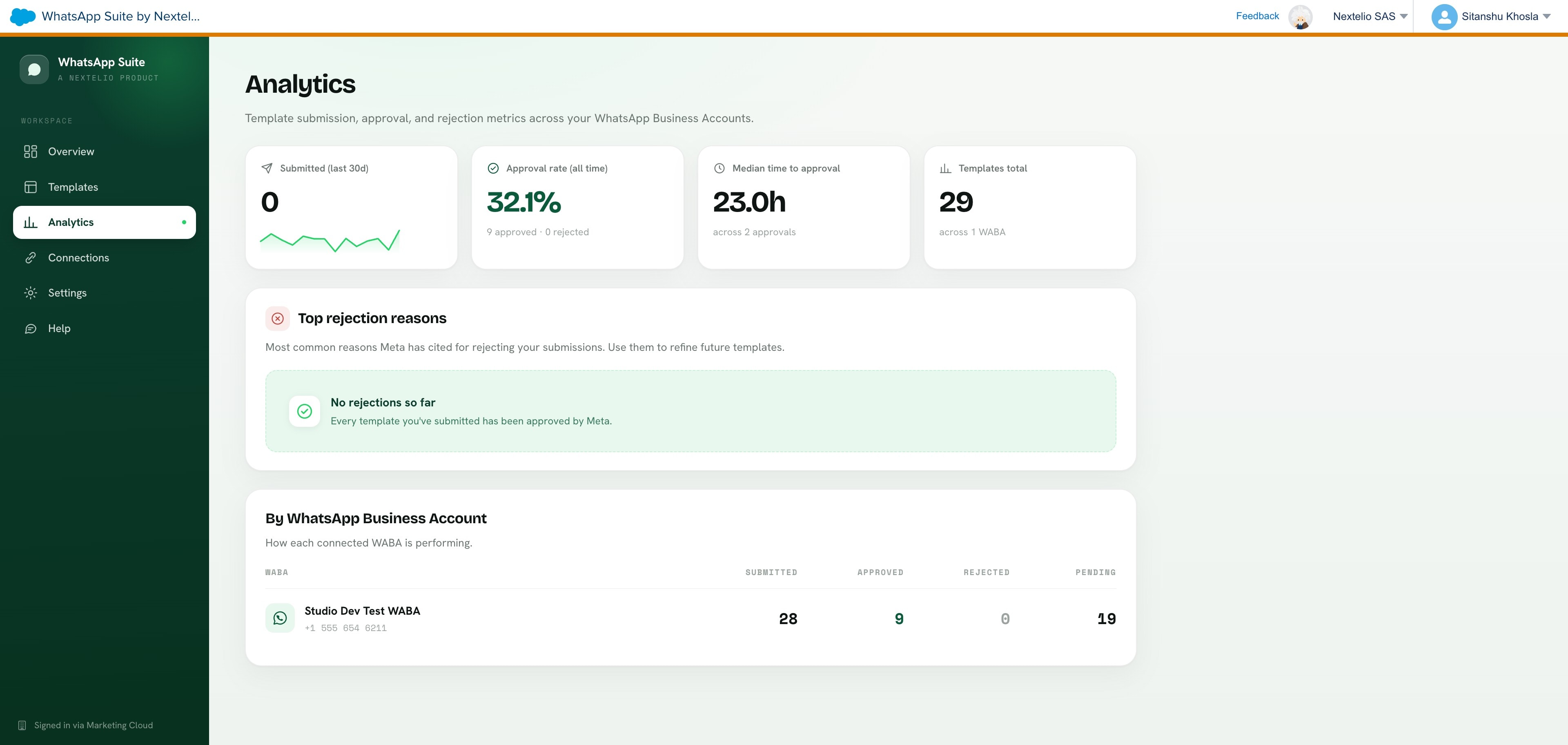
Task: Navigate to Connections
Action: point(104,257)
